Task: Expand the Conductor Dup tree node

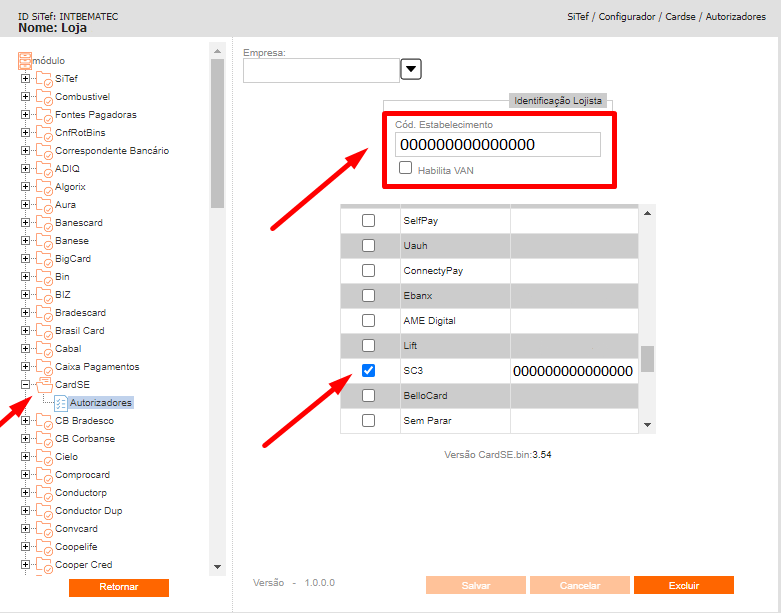Action: point(25,510)
